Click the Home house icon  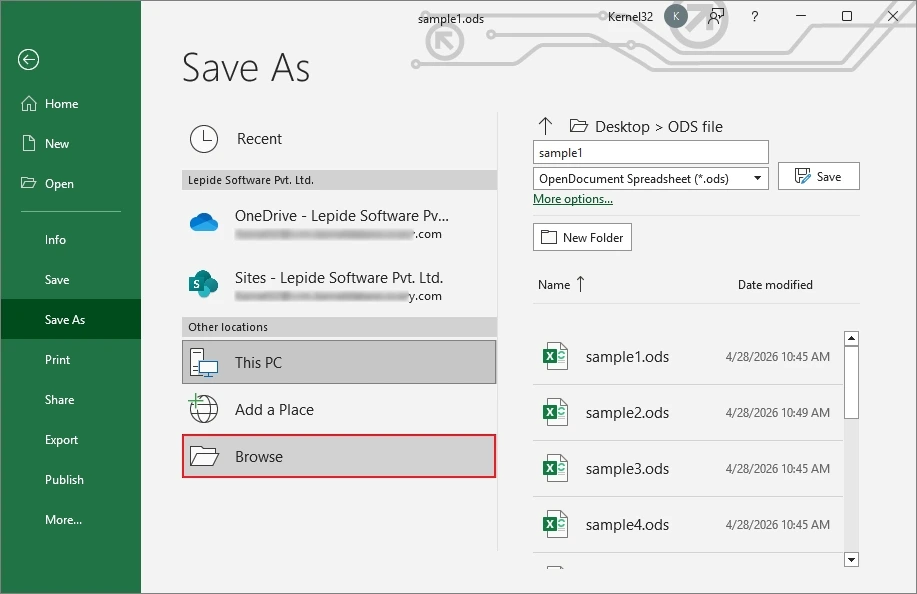click(x=29, y=103)
